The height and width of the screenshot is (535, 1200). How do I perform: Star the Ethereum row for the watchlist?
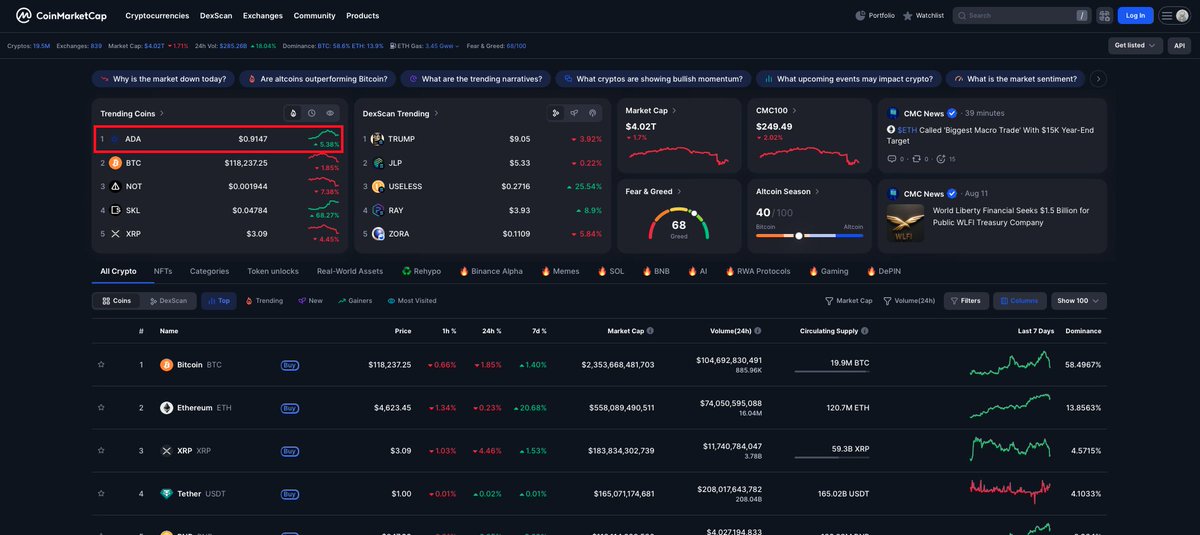(101, 408)
